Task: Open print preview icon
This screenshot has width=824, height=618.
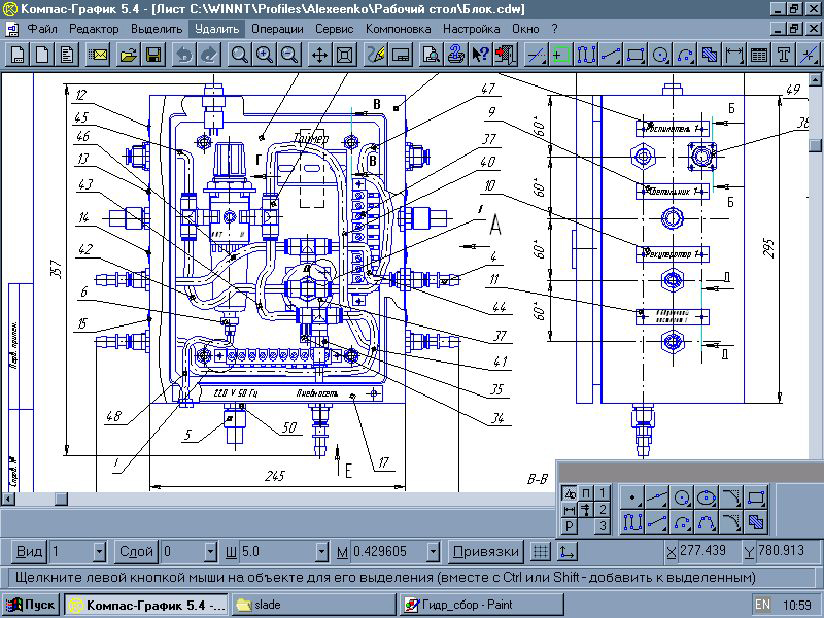Action: [431, 55]
